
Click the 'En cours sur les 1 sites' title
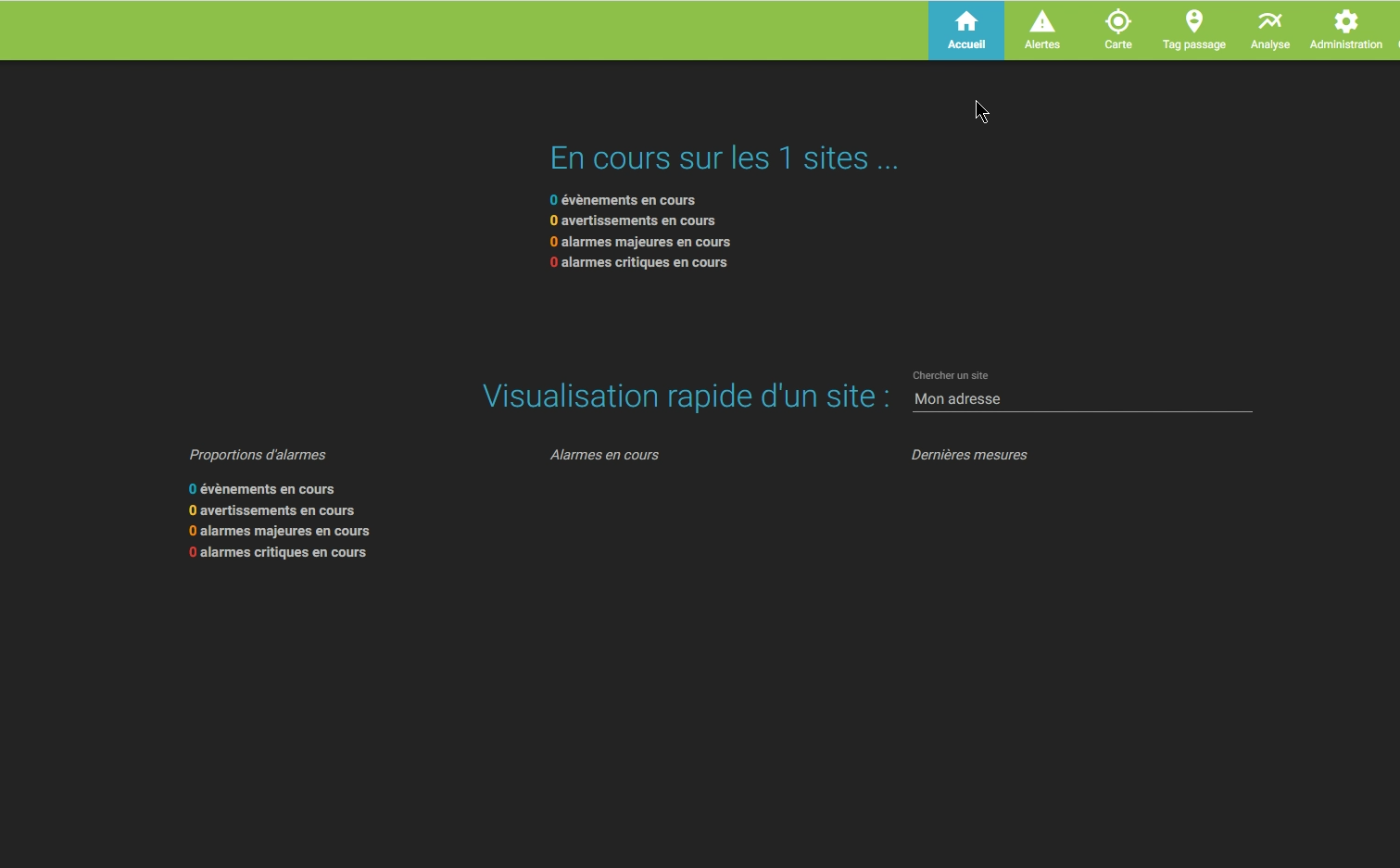pyautogui.click(x=724, y=158)
